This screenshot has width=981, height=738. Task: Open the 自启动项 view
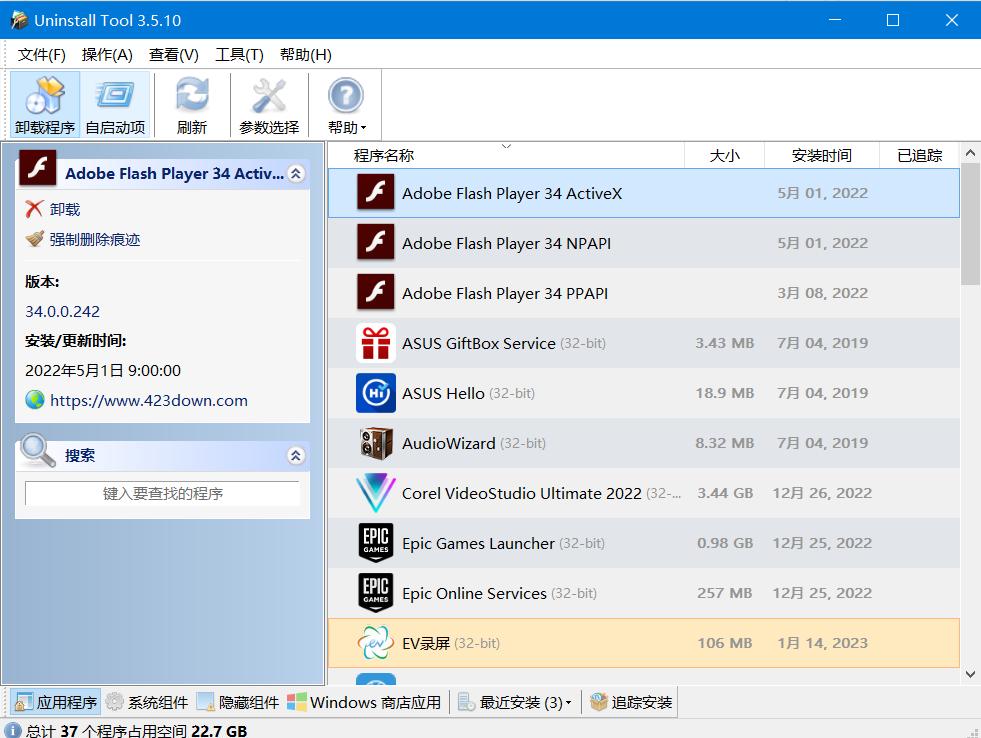[114, 100]
